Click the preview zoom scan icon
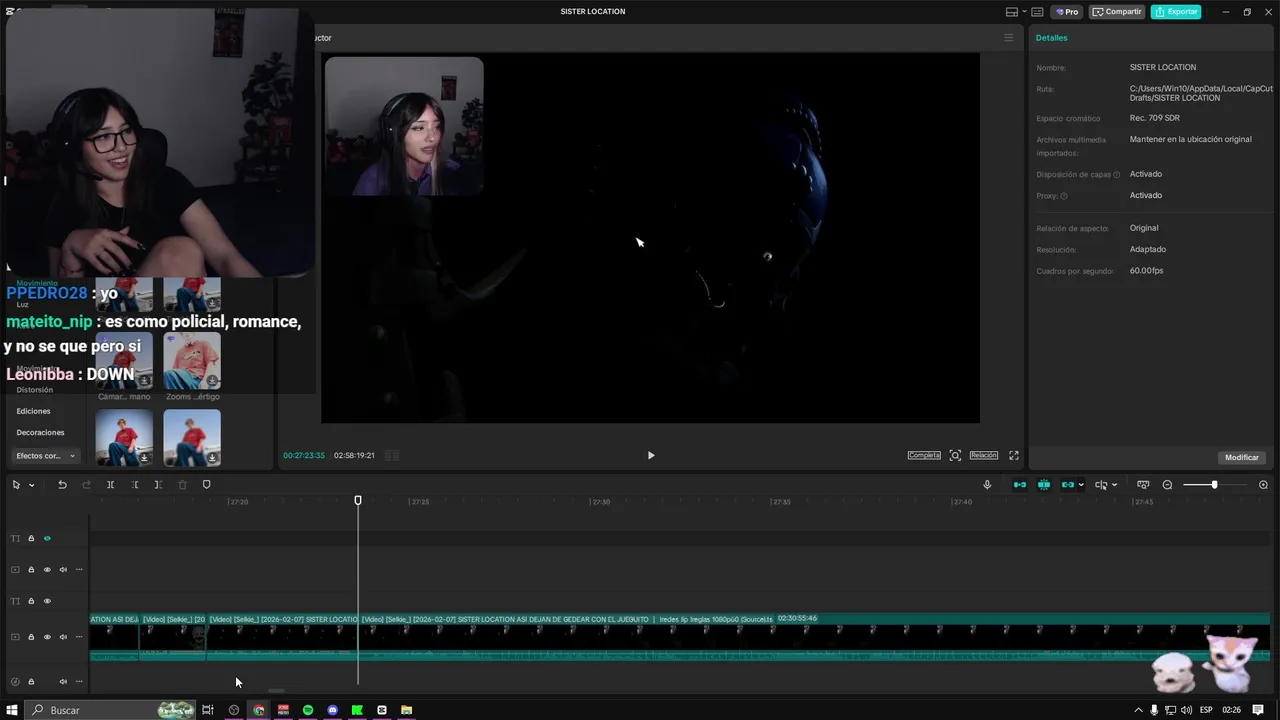The height and width of the screenshot is (720, 1280). 955,455
